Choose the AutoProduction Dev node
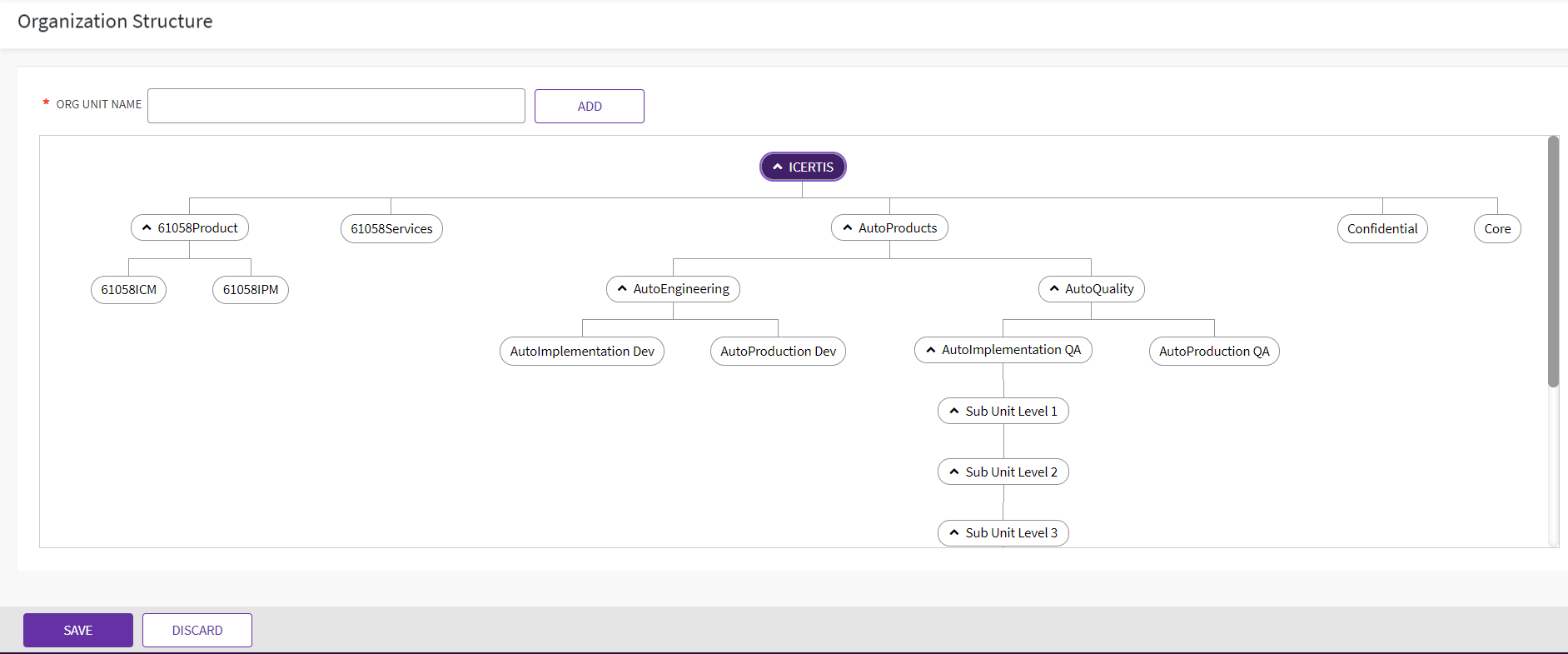 point(778,352)
